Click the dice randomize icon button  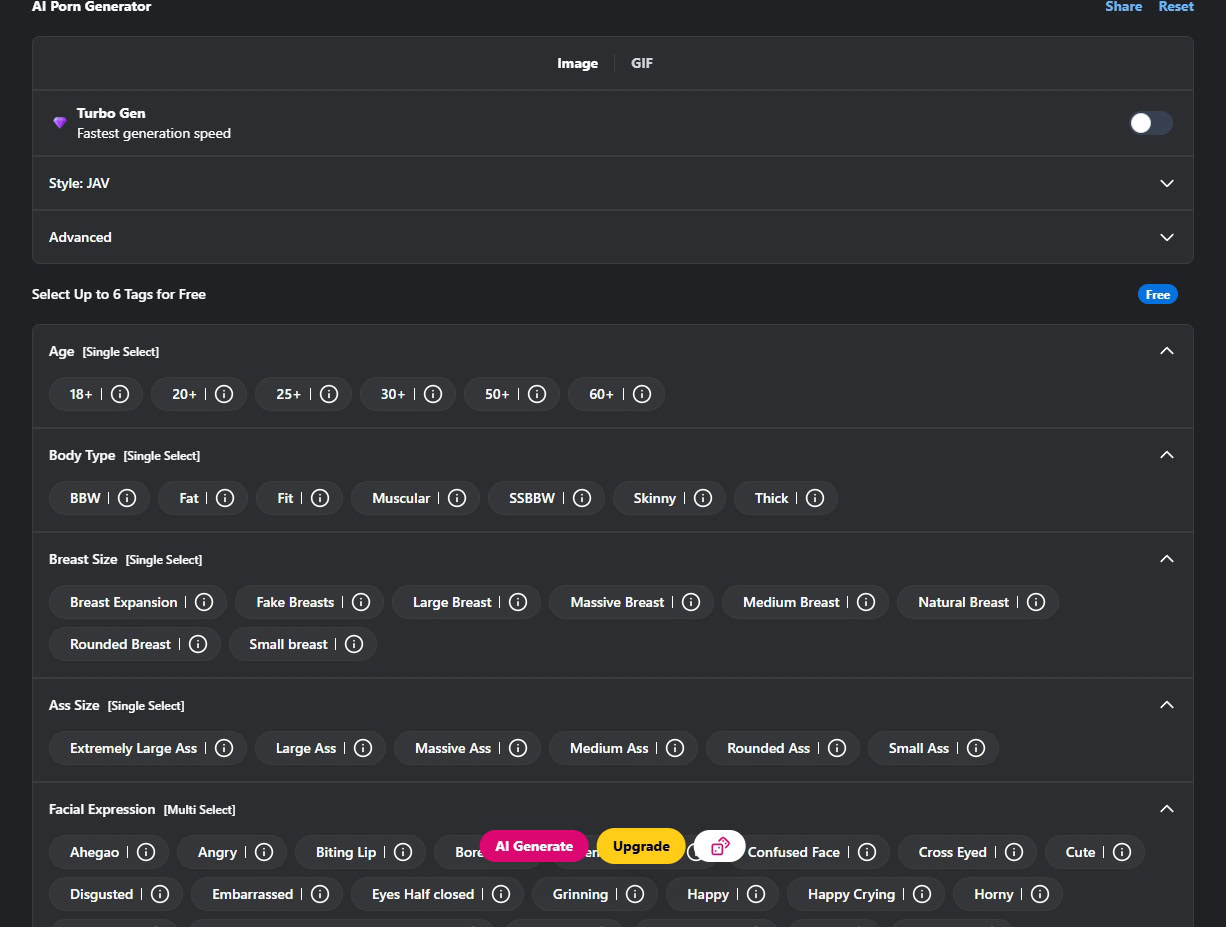coord(720,846)
